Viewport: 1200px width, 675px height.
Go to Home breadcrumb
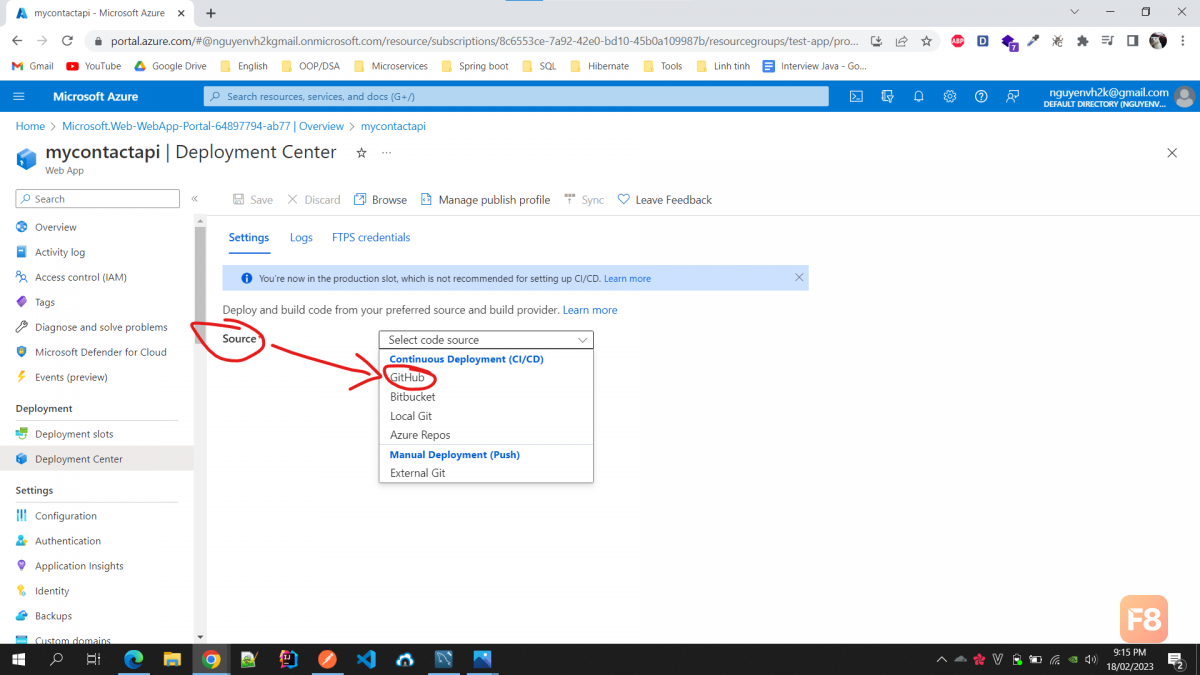point(30,126)
